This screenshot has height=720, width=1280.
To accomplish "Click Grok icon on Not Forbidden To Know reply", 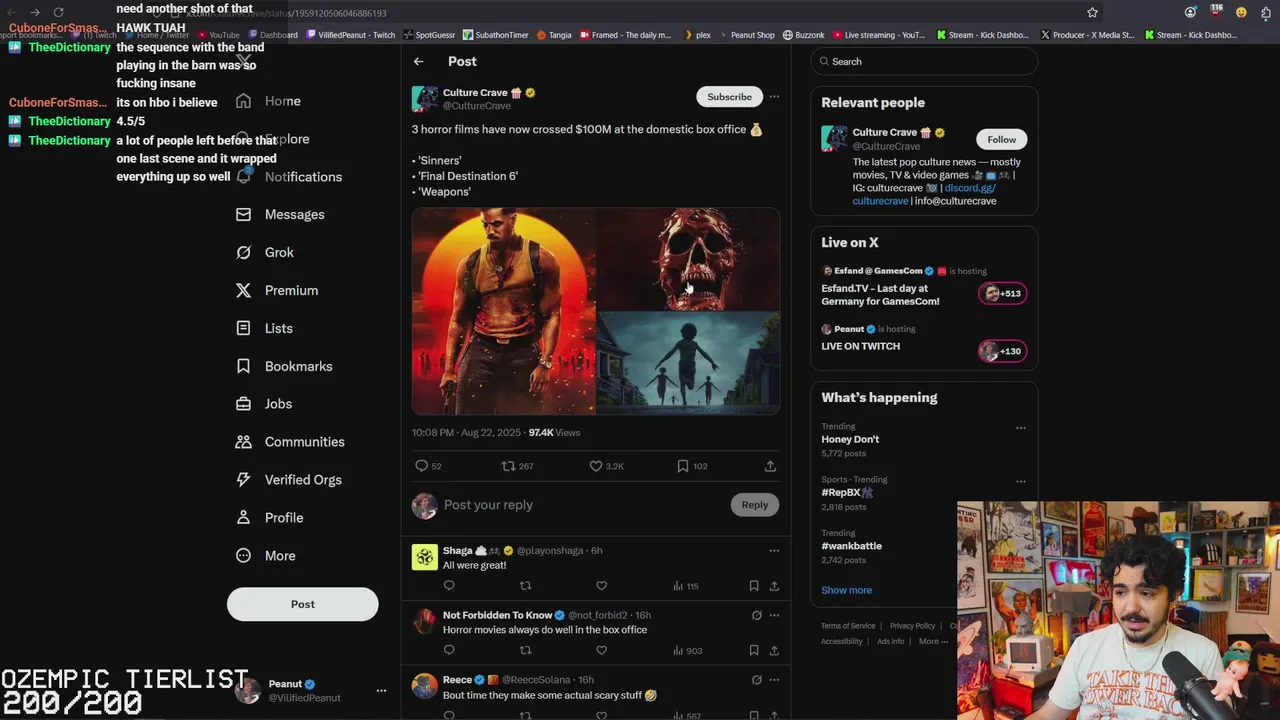I will point(757,616).
